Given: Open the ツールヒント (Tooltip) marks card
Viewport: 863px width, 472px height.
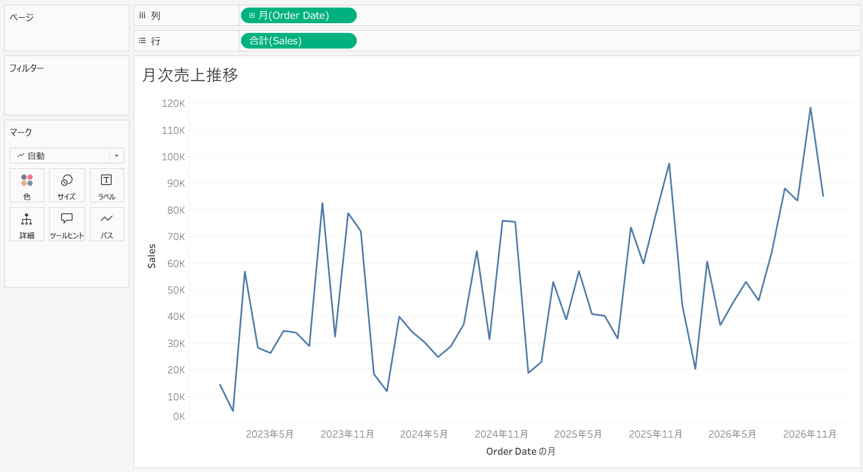Looking at the screenshot, I should click(67, 224).
